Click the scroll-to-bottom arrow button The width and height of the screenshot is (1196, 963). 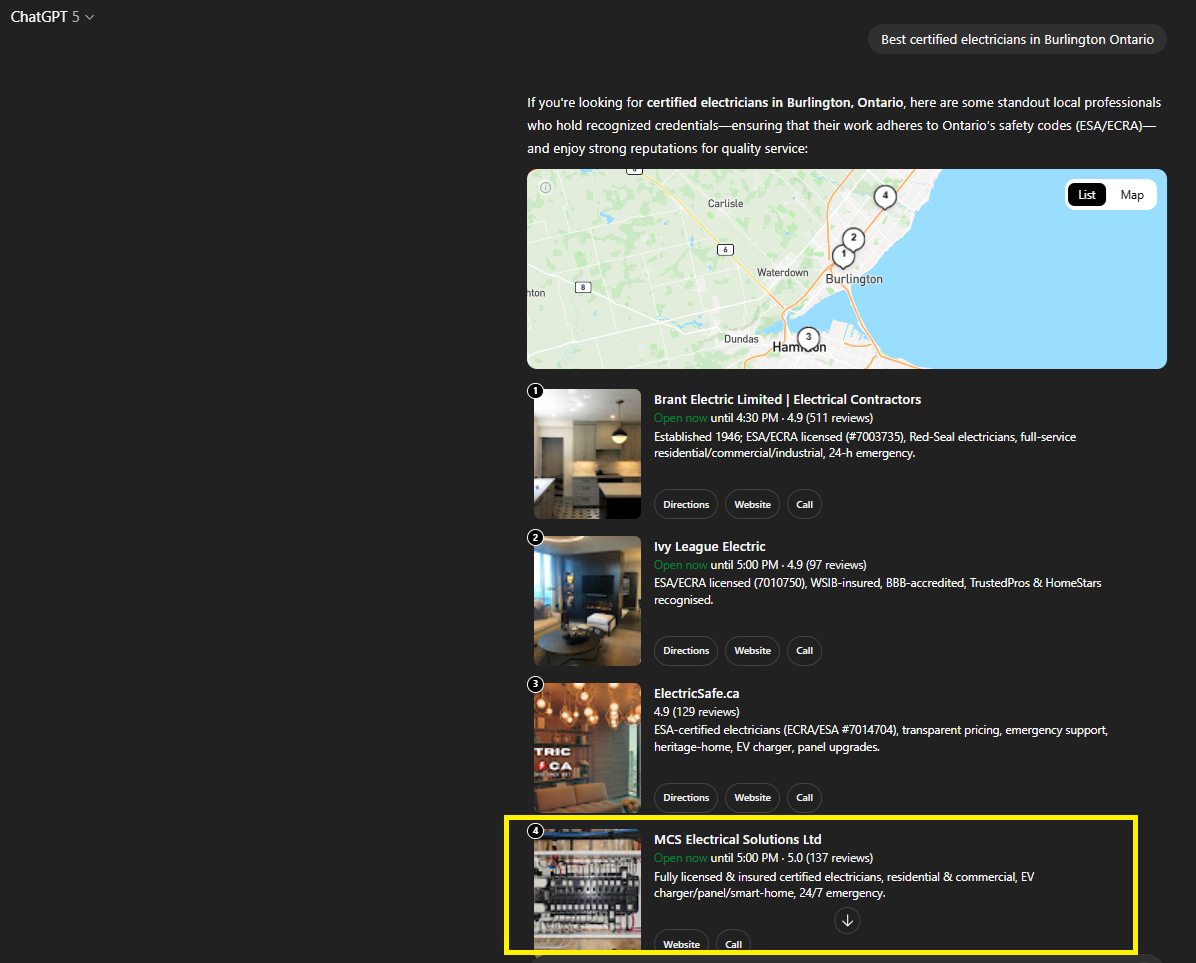(x=847, y=920)
